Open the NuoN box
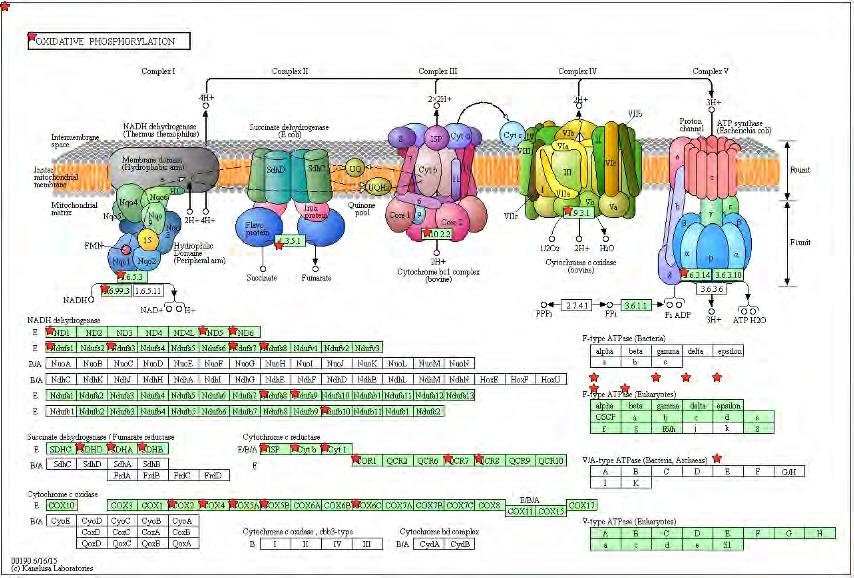Viewport: 854px width, 578px height. [459, 363]
